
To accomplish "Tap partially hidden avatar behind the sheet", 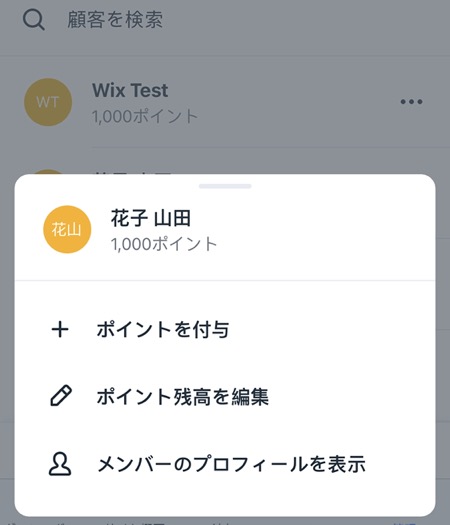I will point(48,172).
